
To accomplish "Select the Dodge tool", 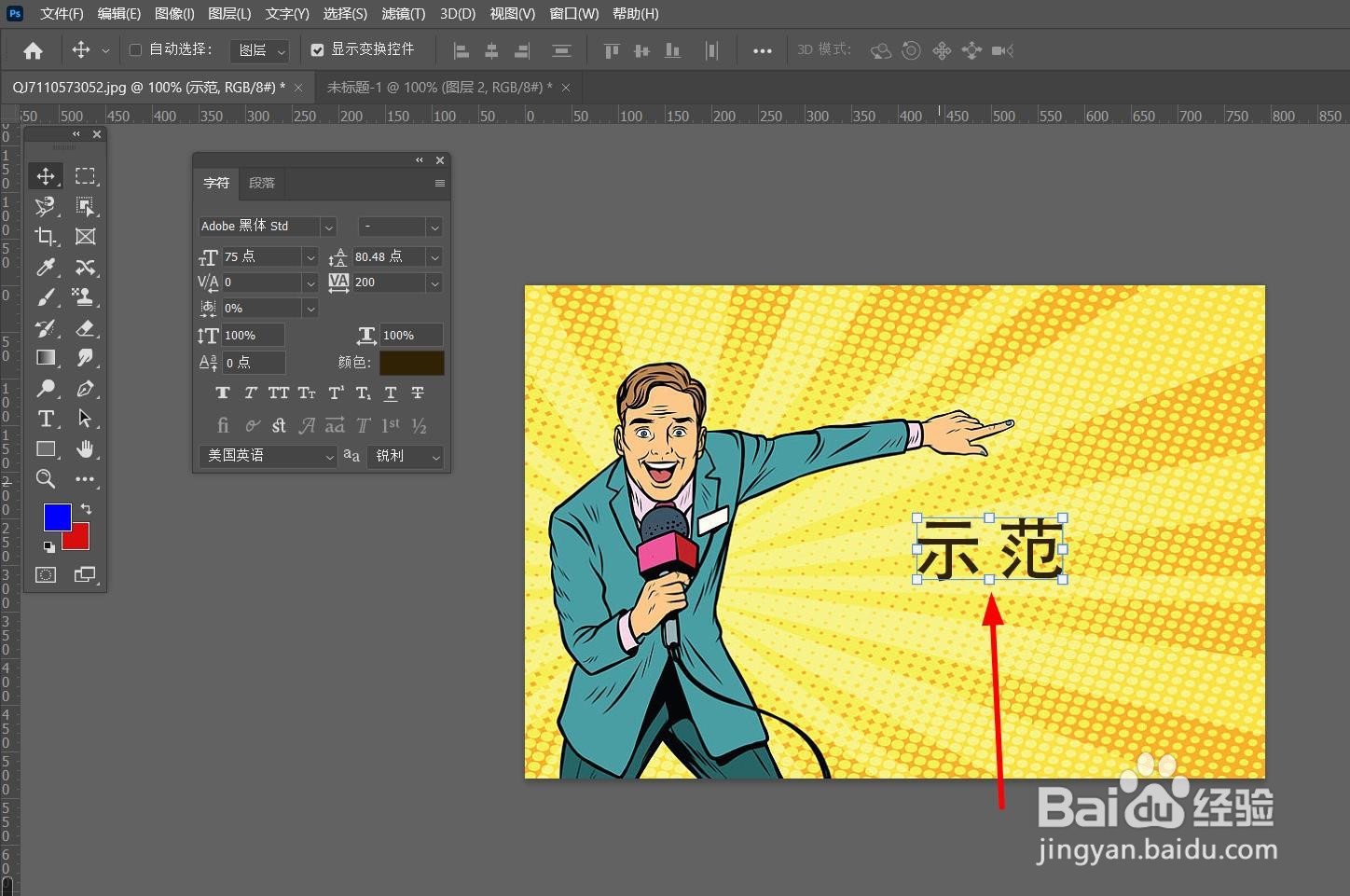I will 46,388.
